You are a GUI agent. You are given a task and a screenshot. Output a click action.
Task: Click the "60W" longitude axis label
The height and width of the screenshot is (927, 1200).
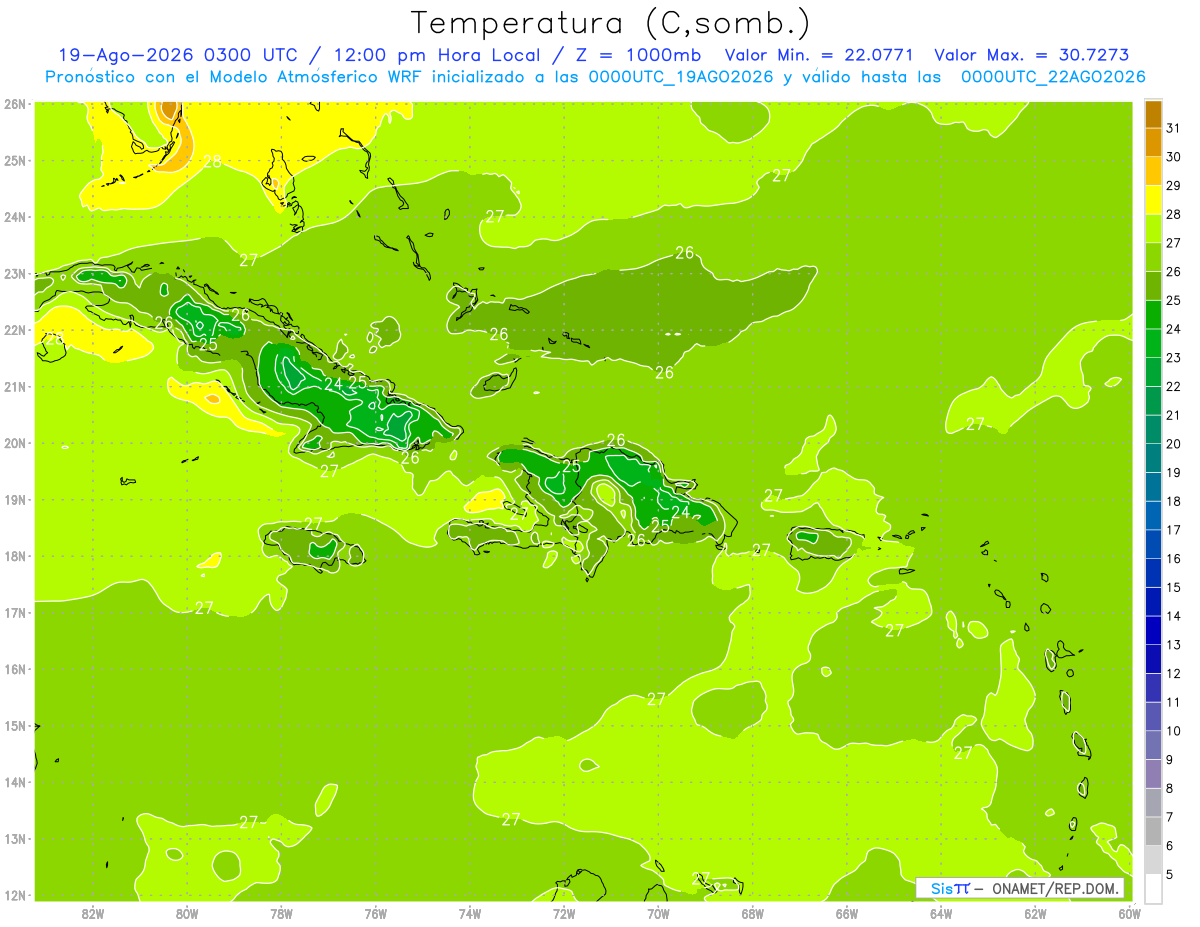[x=1129, y=912]
